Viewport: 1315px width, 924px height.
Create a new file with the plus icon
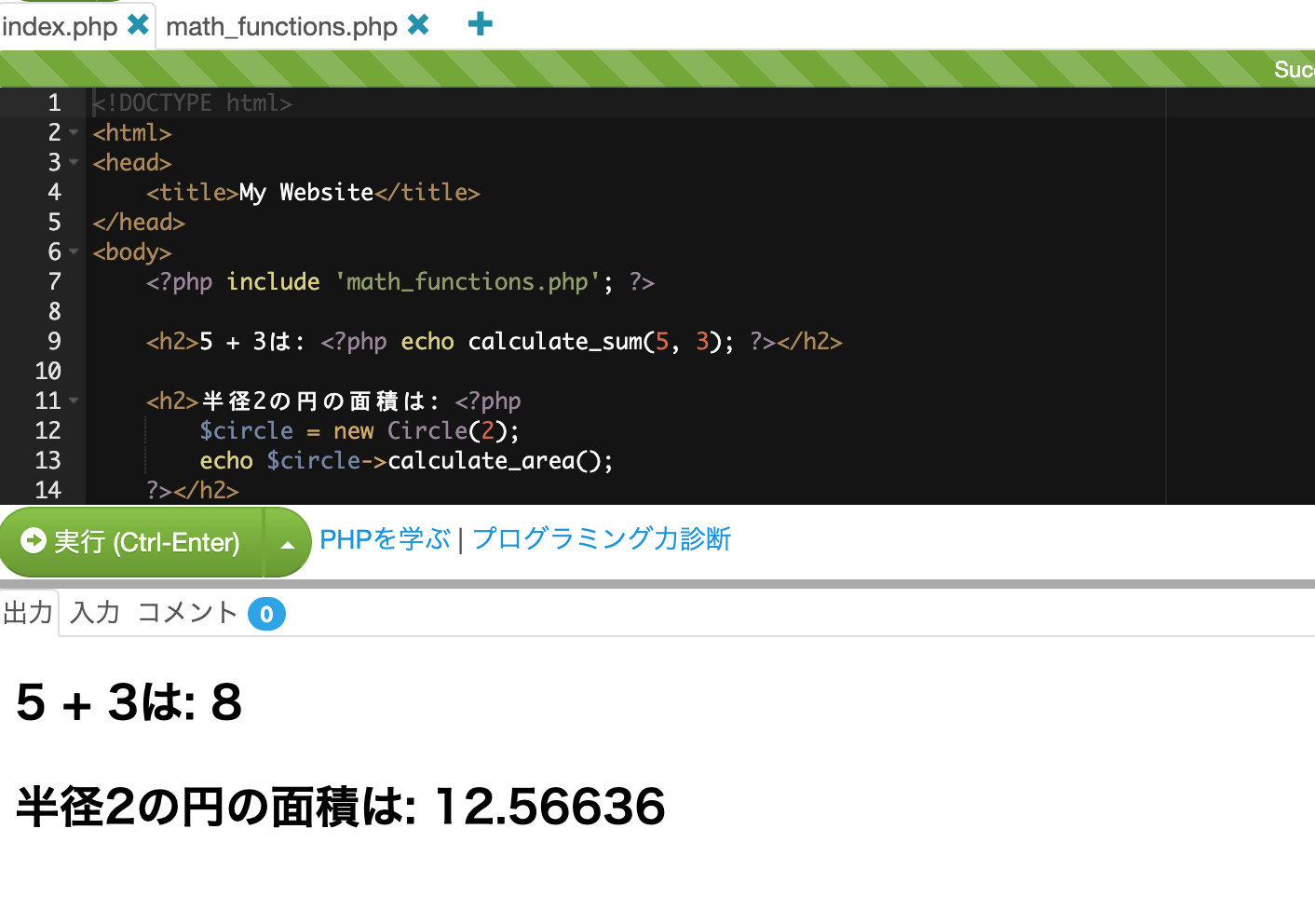pyautogui.click(x=480, y=25)
